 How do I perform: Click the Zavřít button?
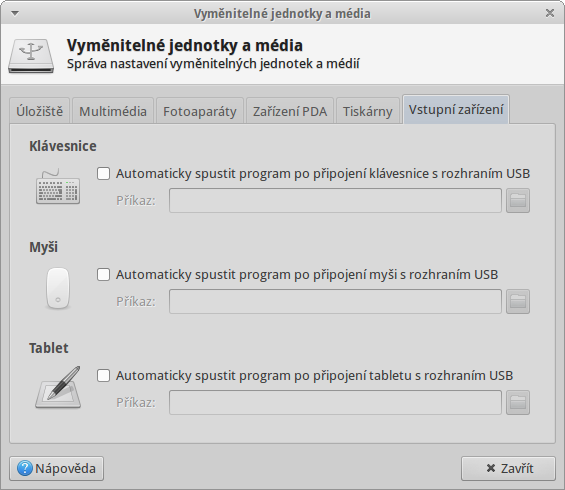pyautogui.click(x=508, y=468)
